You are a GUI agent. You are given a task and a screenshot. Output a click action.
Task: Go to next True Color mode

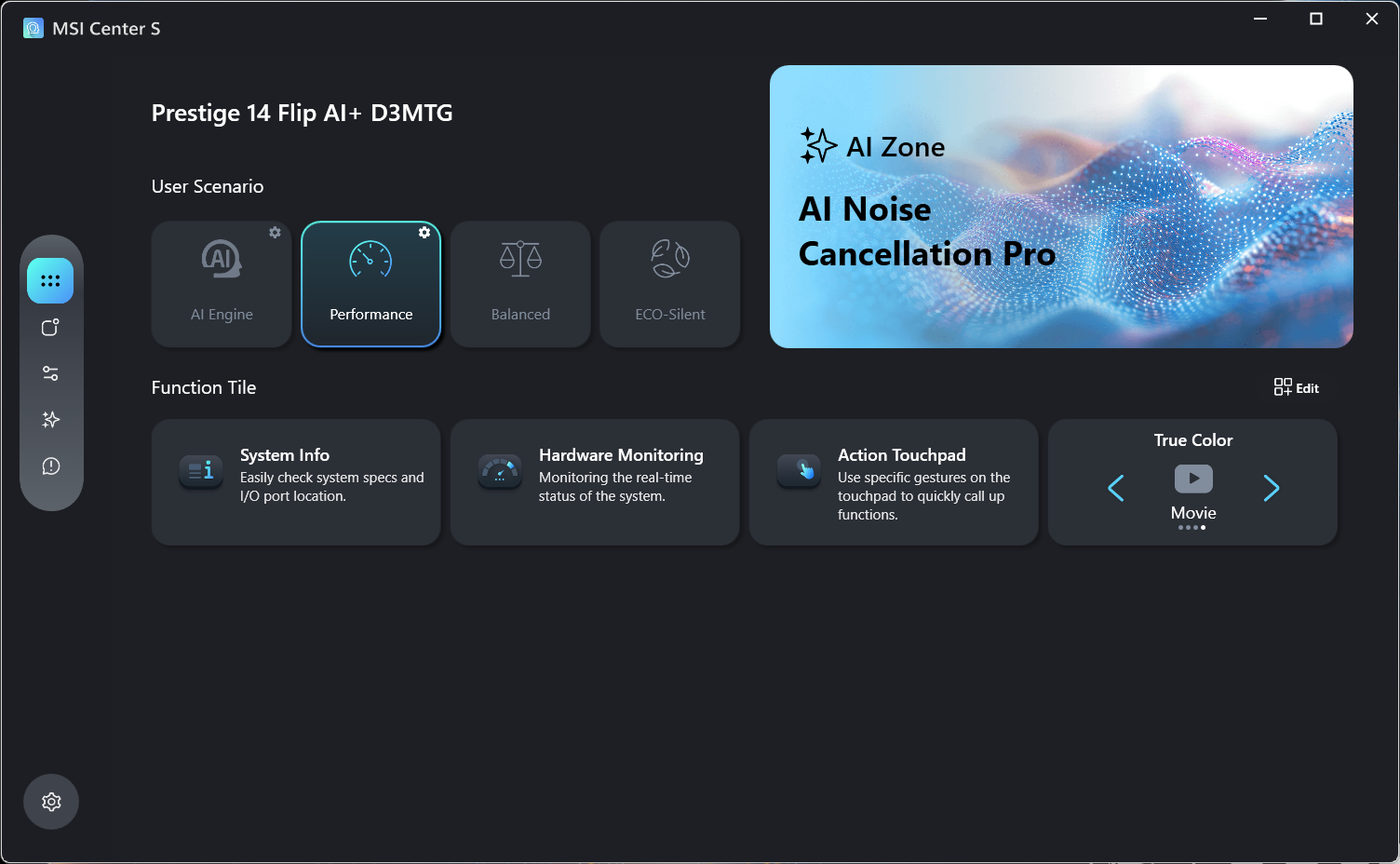tap(1271, 488)
